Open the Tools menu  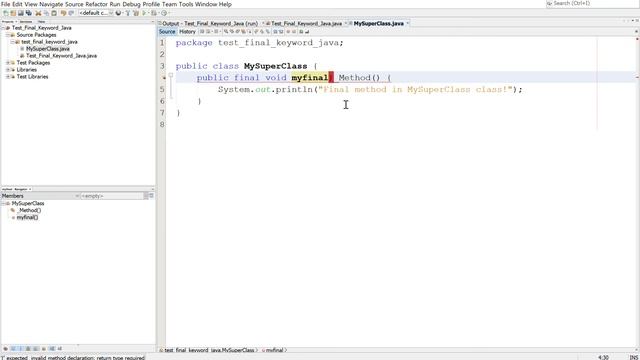point(186,4)
